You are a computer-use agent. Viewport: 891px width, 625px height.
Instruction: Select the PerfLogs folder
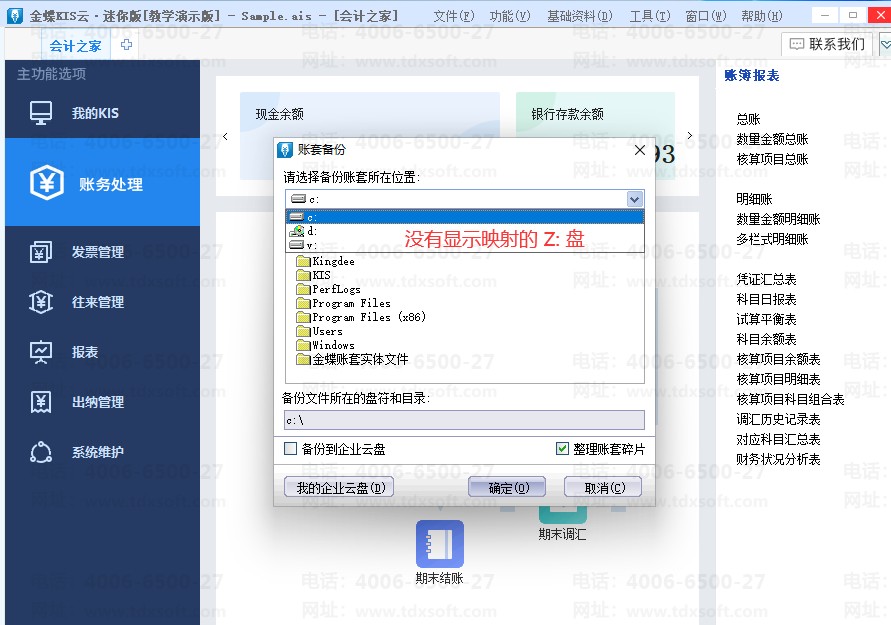[328, 289]
